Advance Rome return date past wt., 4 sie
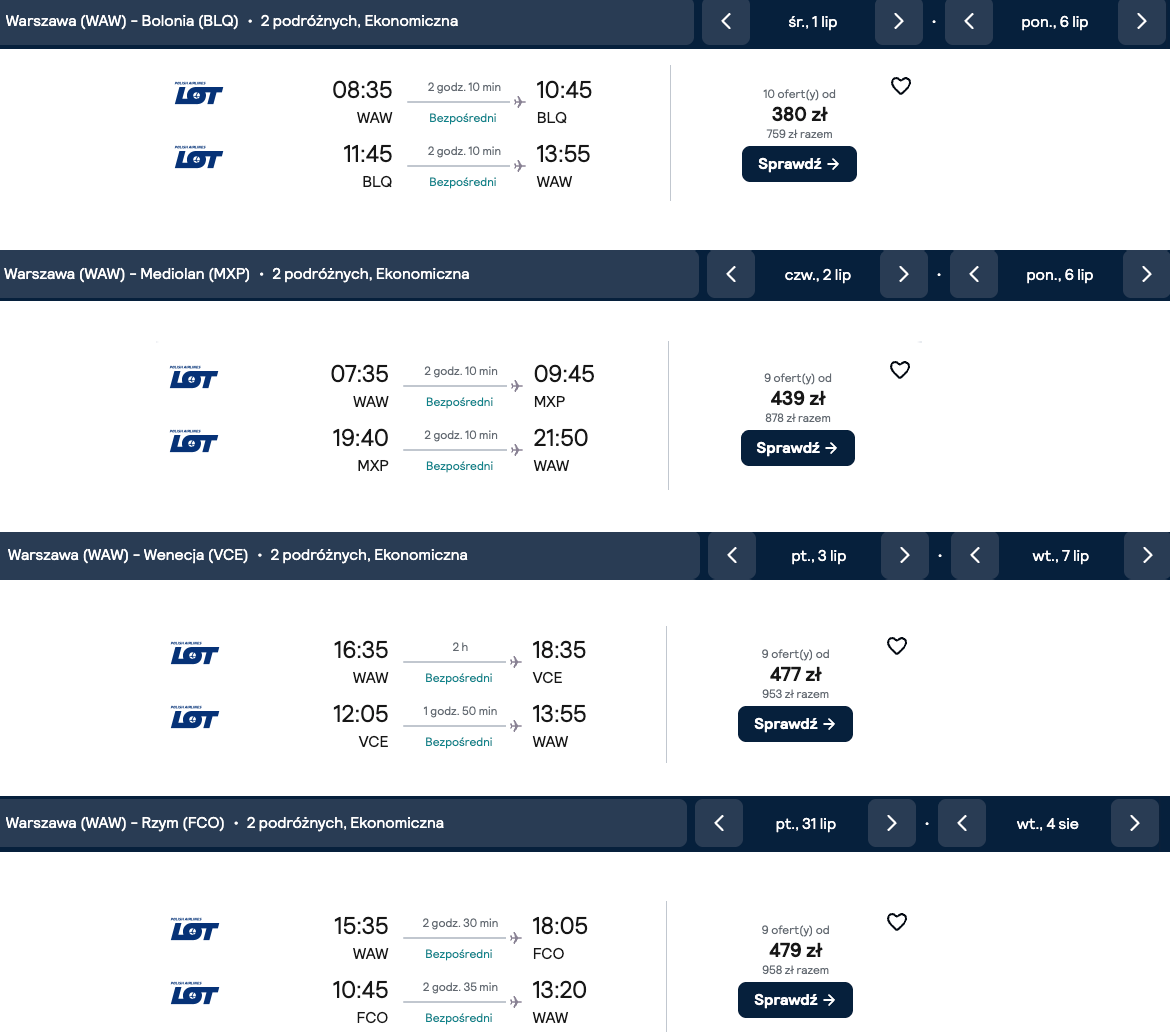This screenshot has height=1032, width=1170. (1134, 823)
